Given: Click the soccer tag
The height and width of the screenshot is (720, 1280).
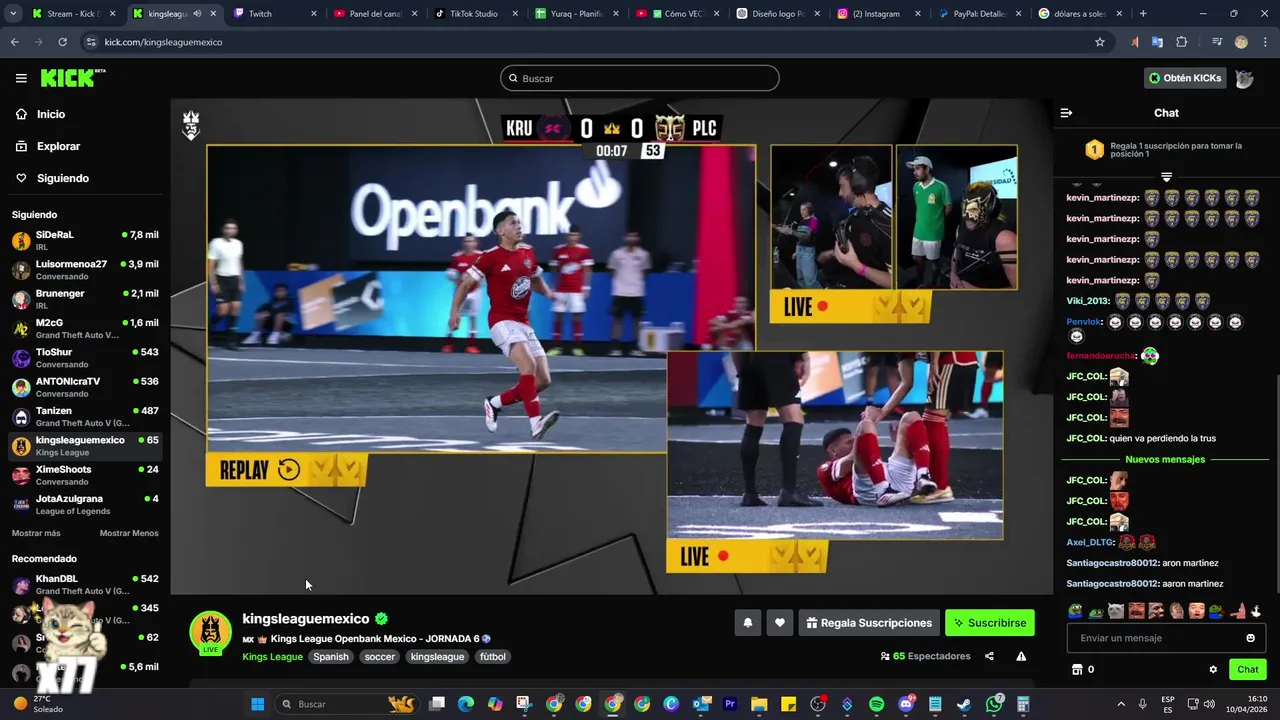Looking at the screenshot, I should (x=380, y=657).
